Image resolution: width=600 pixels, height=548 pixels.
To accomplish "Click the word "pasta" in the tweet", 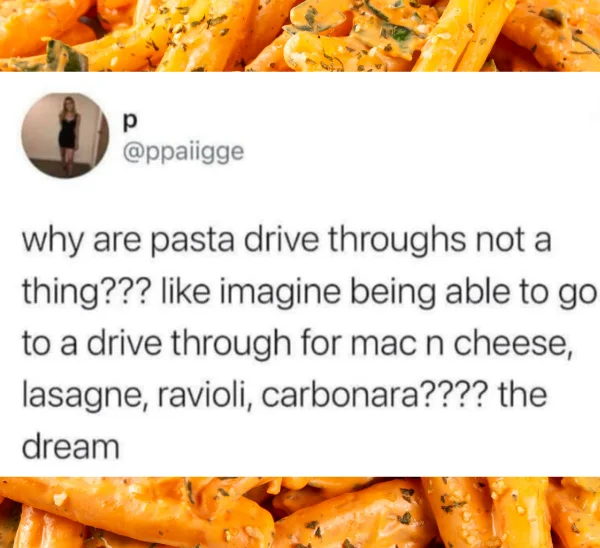I will click(x=192, y=242).
